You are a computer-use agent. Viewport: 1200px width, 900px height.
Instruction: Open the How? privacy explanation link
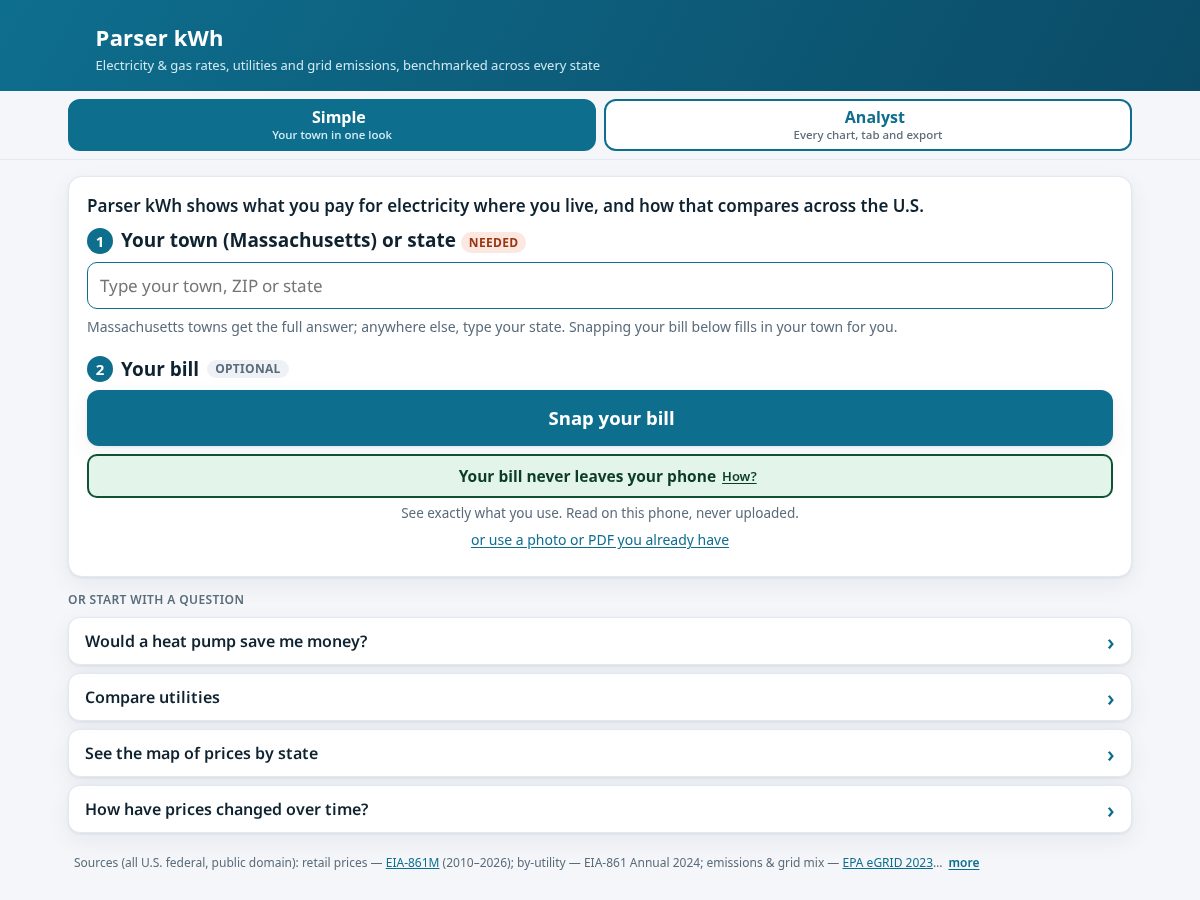(x=739, y=477)
